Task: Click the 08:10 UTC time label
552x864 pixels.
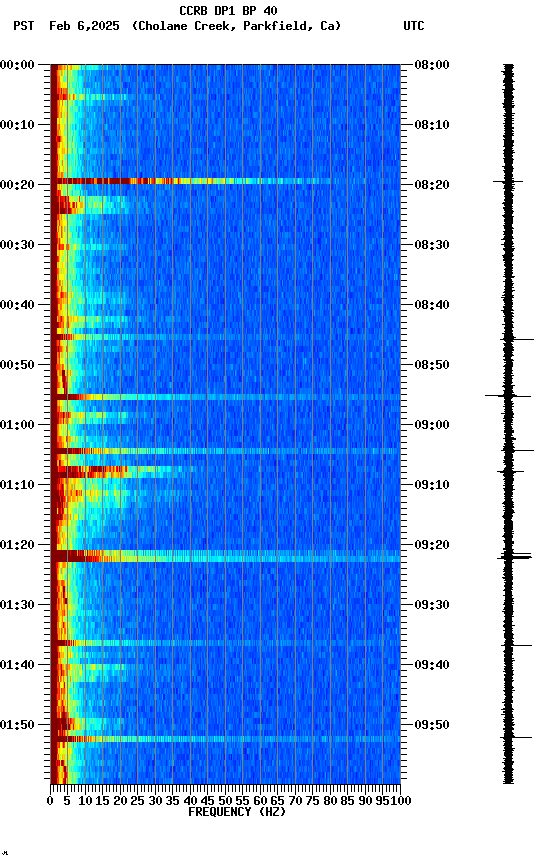Action: (x=432, y=125)
